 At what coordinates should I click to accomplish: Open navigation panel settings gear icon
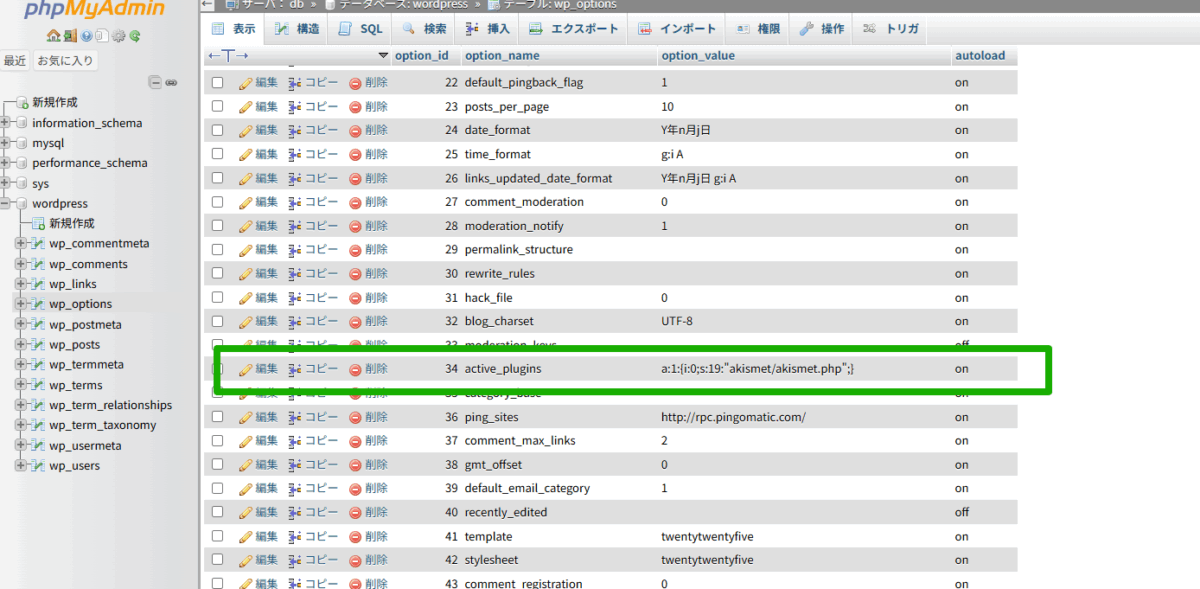pos(118,36)
